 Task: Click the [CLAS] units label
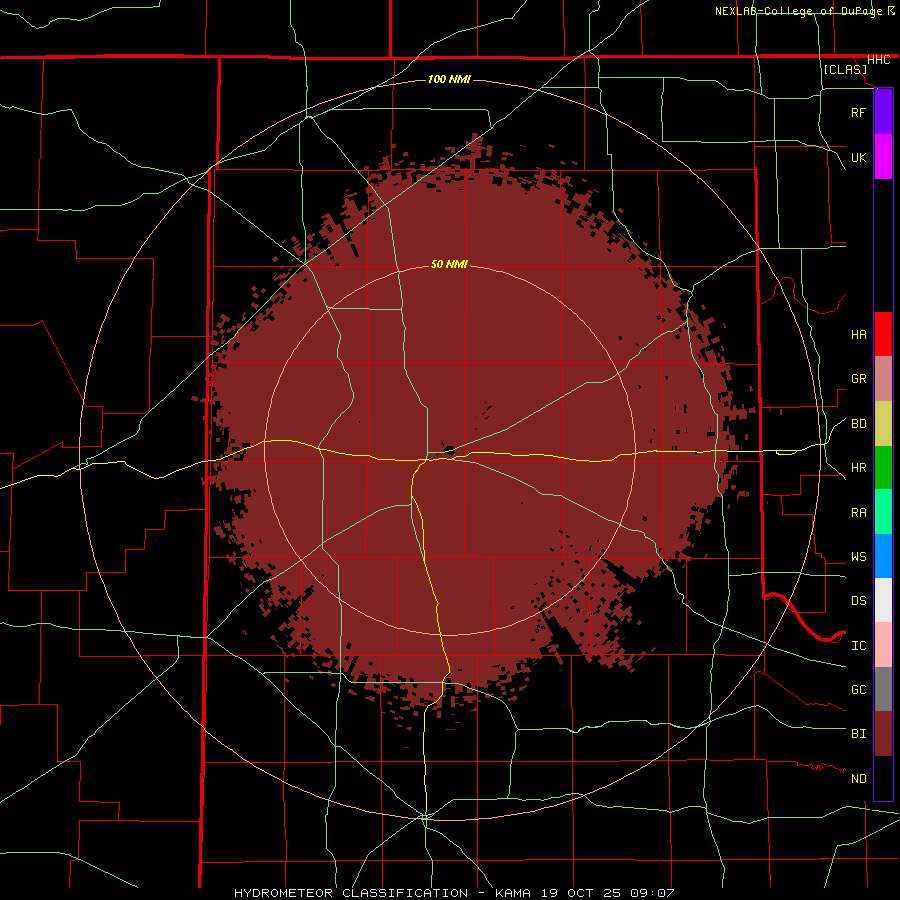click(x=845, y=69)
